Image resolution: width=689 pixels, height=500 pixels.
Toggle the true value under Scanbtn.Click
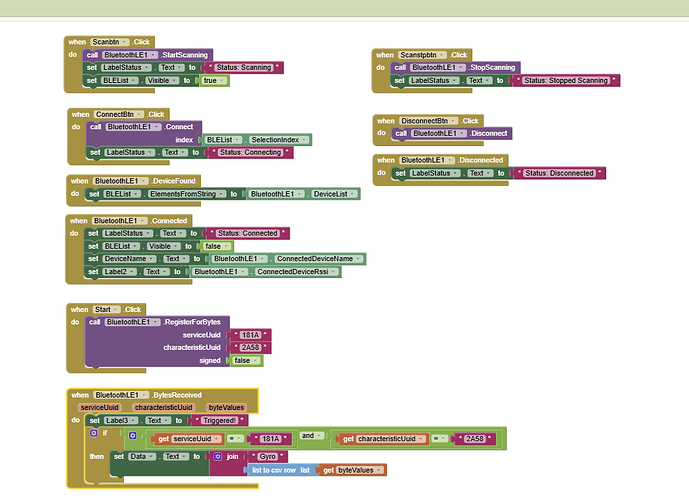coord(214,80)
